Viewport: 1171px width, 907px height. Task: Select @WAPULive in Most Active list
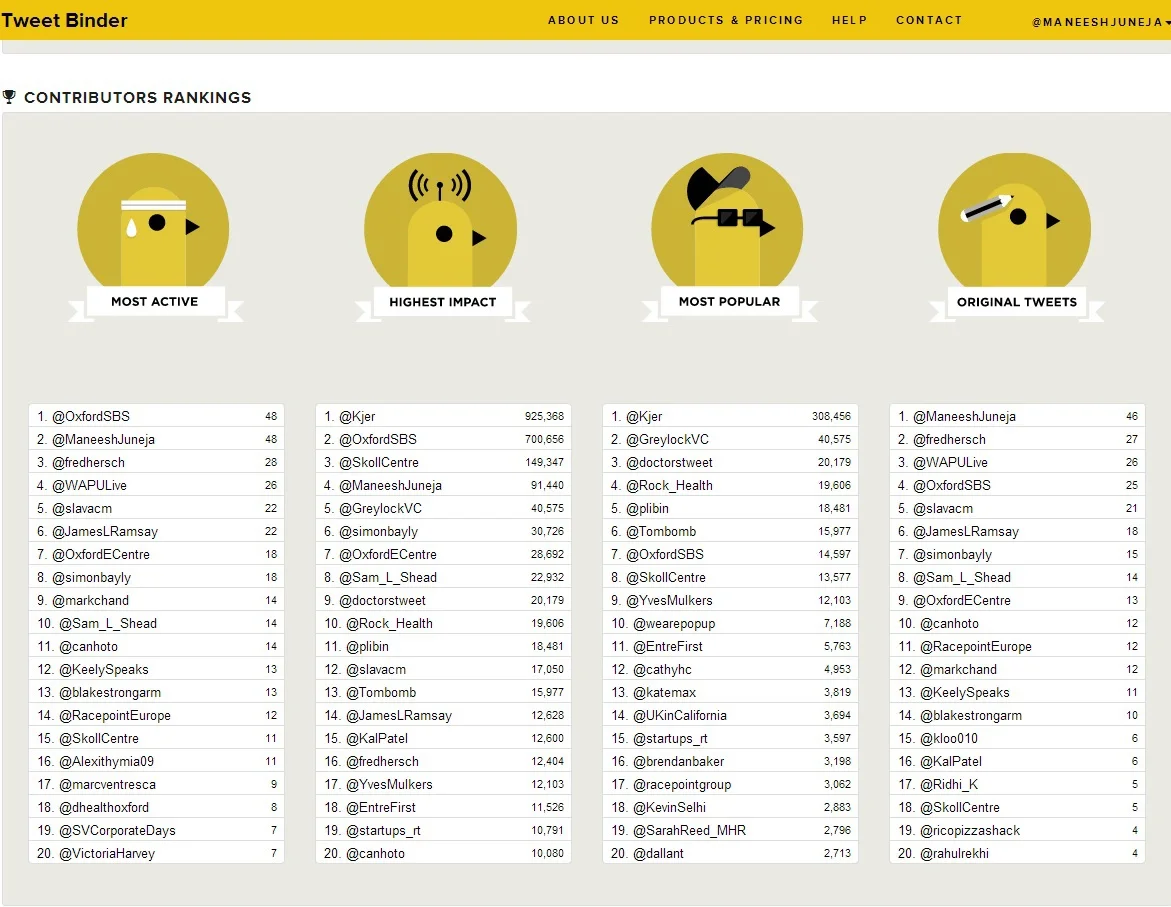click(90, 486)
